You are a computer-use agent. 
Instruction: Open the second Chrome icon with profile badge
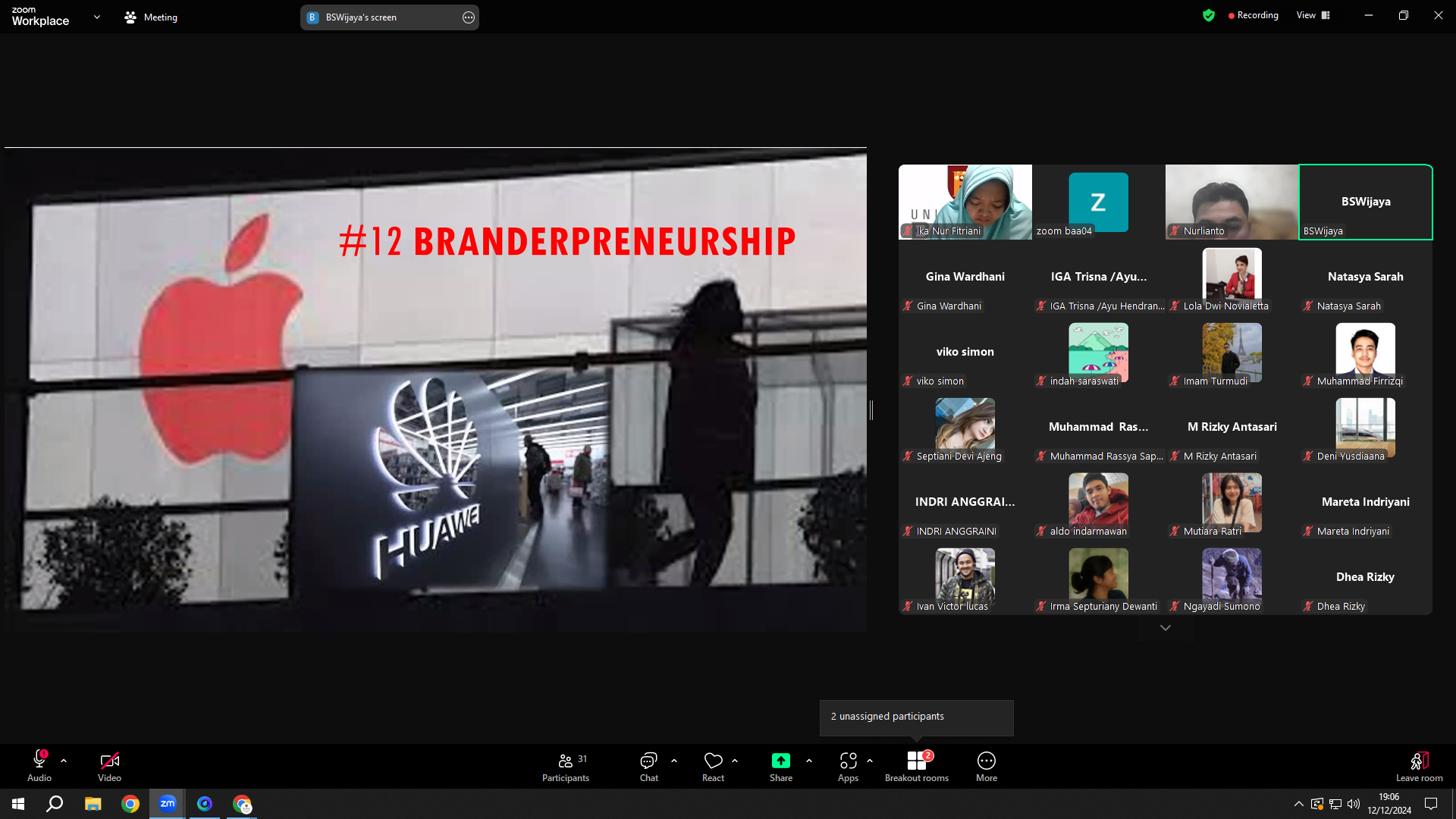(x=242, y=804)
